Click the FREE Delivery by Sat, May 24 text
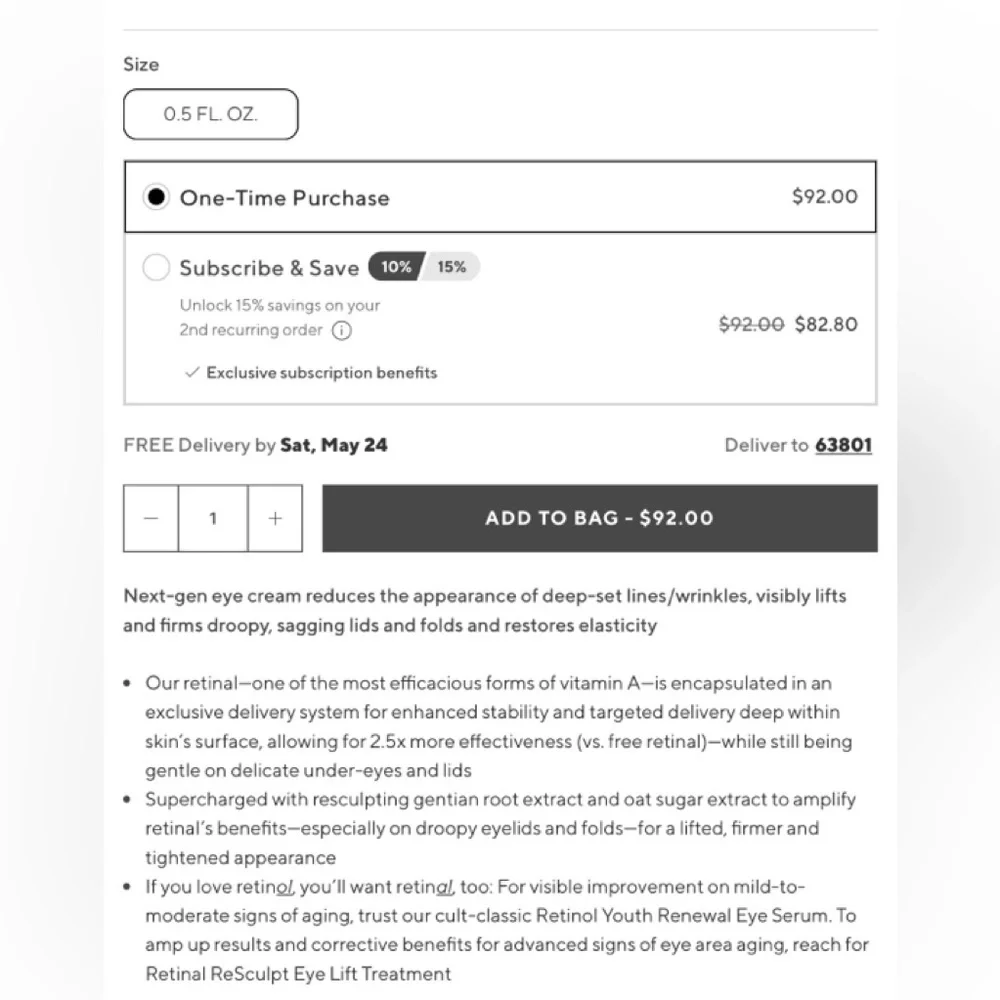1000x1000 pixels. pyautogui.click(x=255, y=445)
